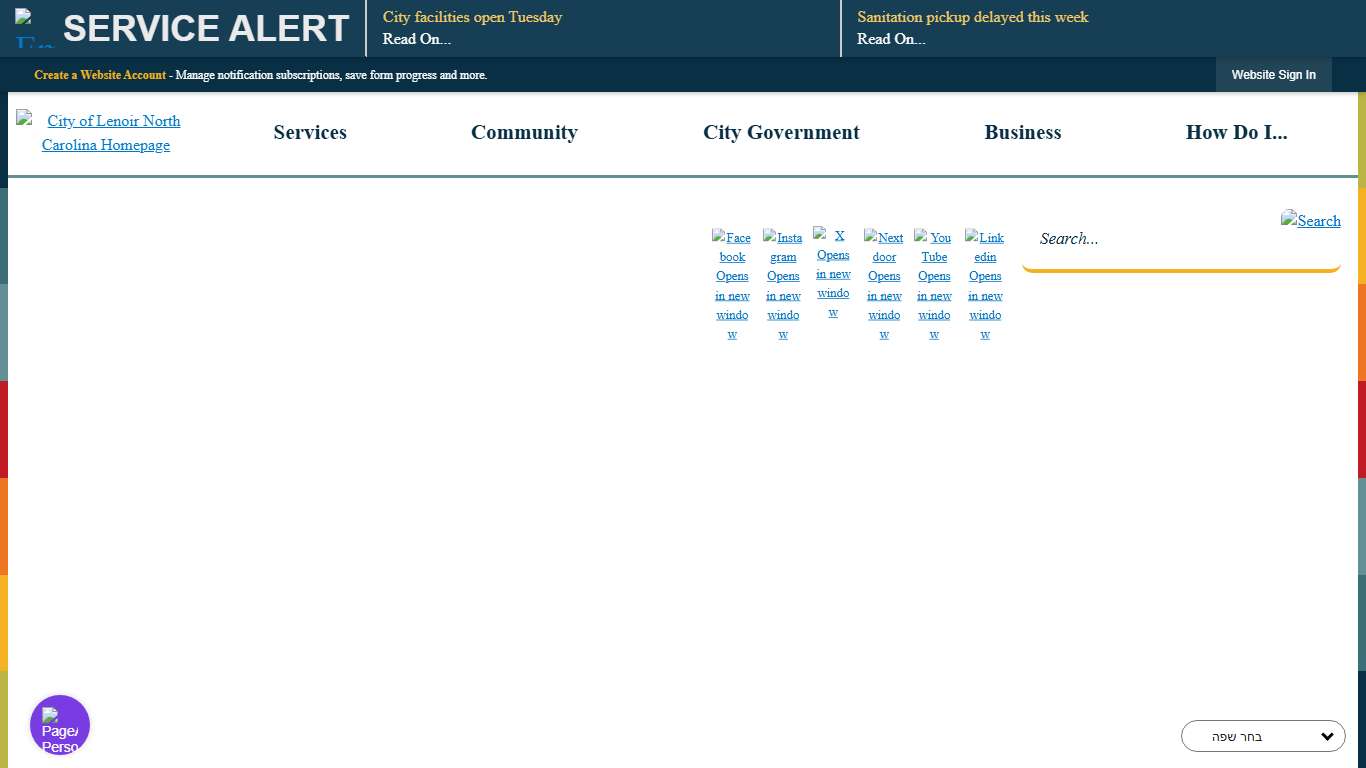
Task: Open the Business menu
Action: coord(1022,133)
